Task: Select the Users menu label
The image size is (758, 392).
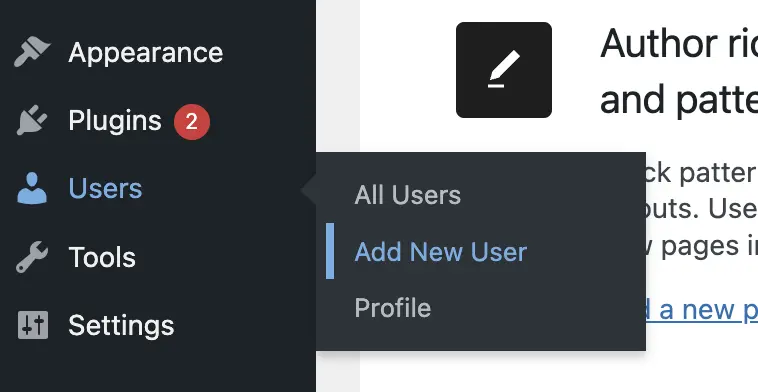Action: pyautogui.click(x=105, y=189)
